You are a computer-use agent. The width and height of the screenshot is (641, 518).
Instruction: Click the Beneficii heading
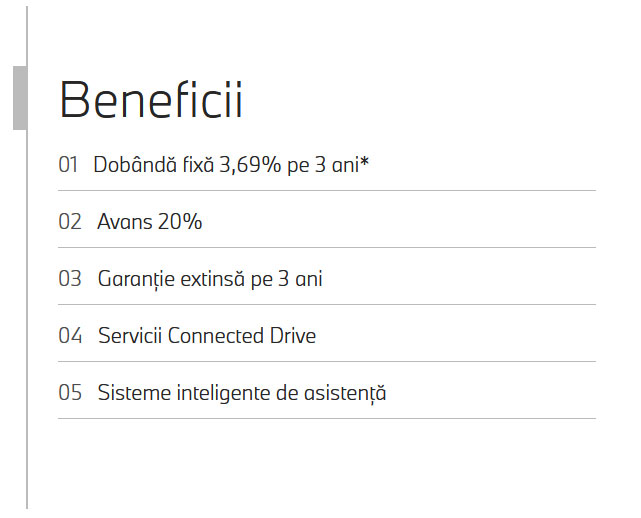coord(151,100)
